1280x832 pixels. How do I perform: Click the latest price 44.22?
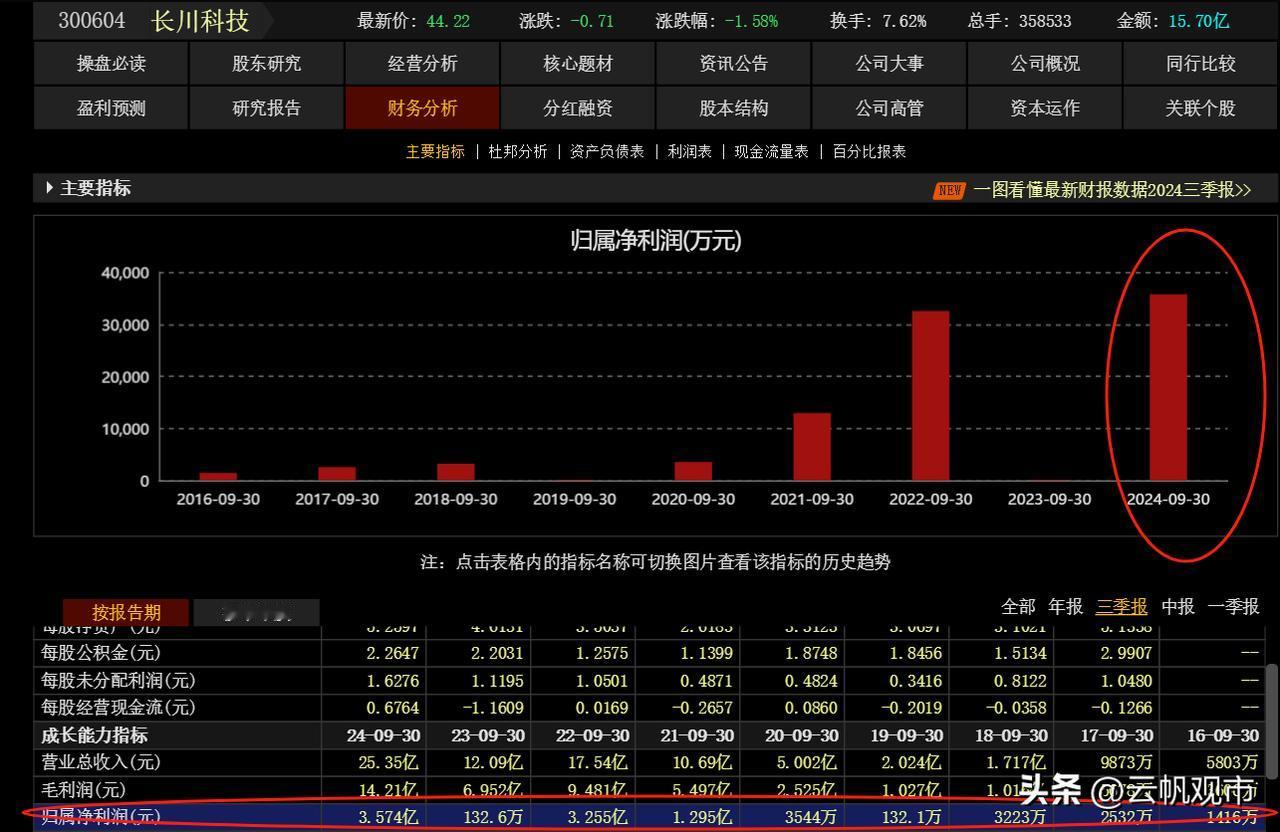pos(448,21)
